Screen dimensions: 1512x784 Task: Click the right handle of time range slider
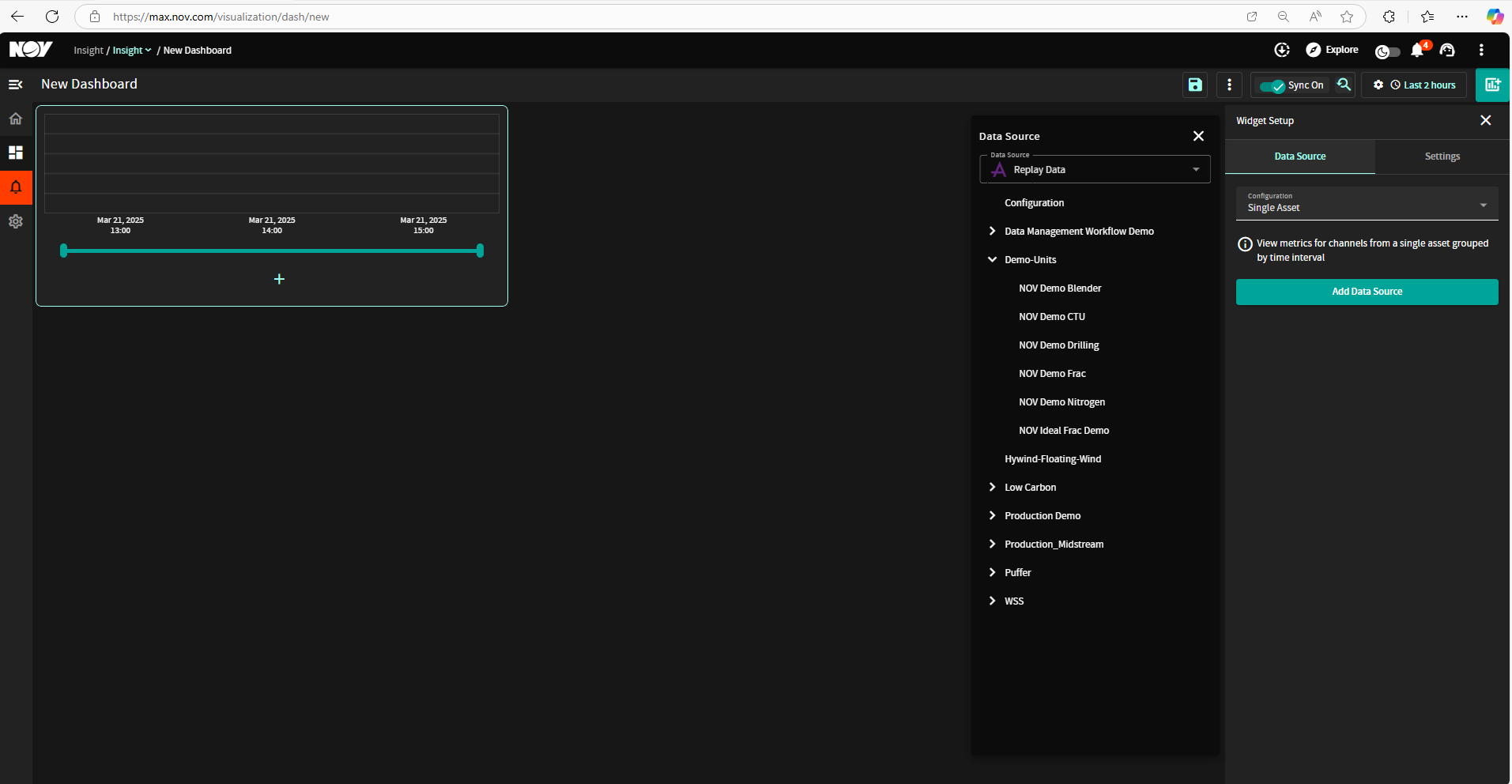click(x=480, y=251)
